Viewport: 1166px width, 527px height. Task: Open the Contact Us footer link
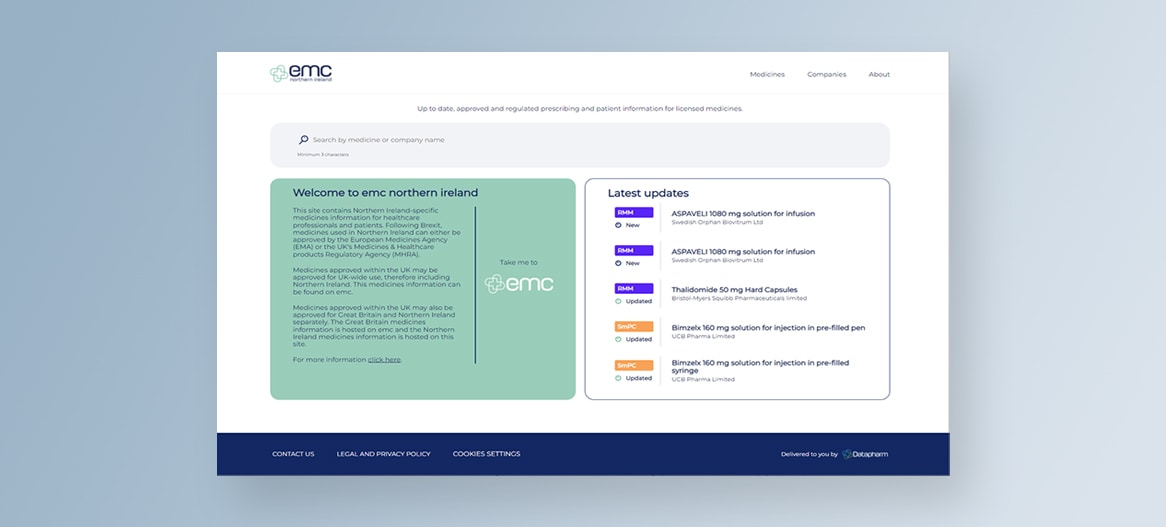[293, 454]
